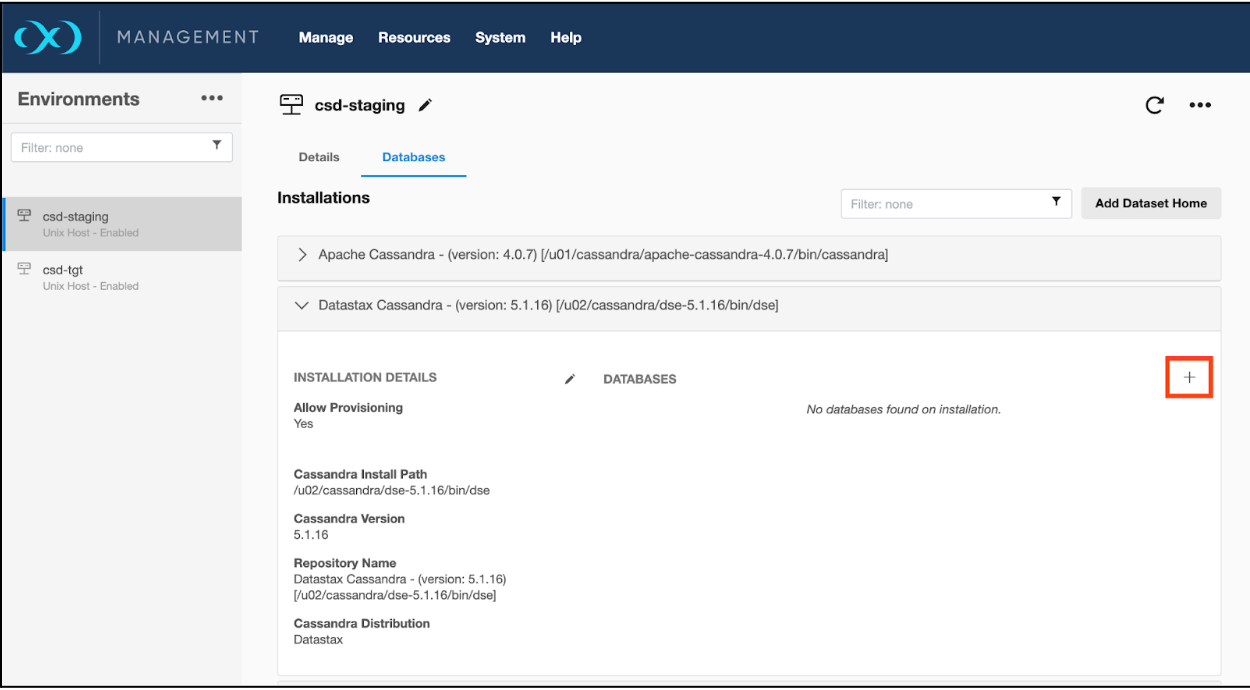Open the Manage menu
Viewport: 1250px width, 690px height.
325,37
